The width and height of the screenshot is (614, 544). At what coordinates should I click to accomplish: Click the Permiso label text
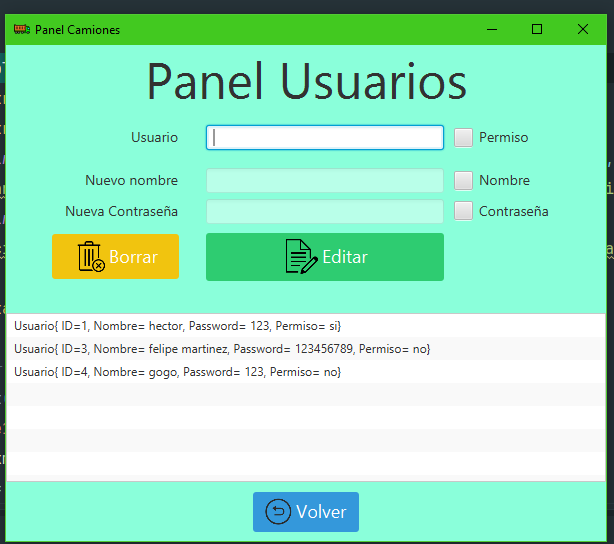tap(504, 137)
